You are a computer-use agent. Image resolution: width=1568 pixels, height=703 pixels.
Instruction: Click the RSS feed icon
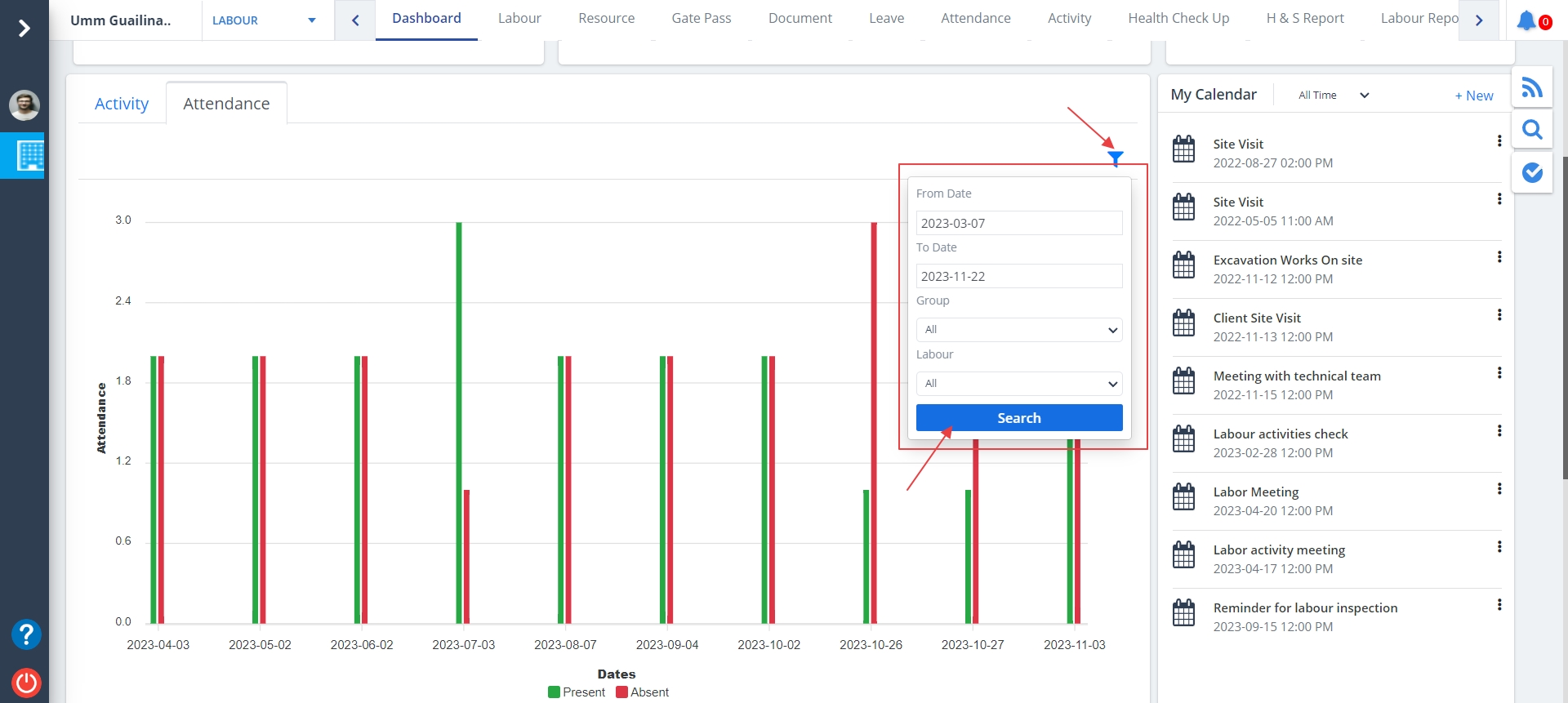(1532, 87)
